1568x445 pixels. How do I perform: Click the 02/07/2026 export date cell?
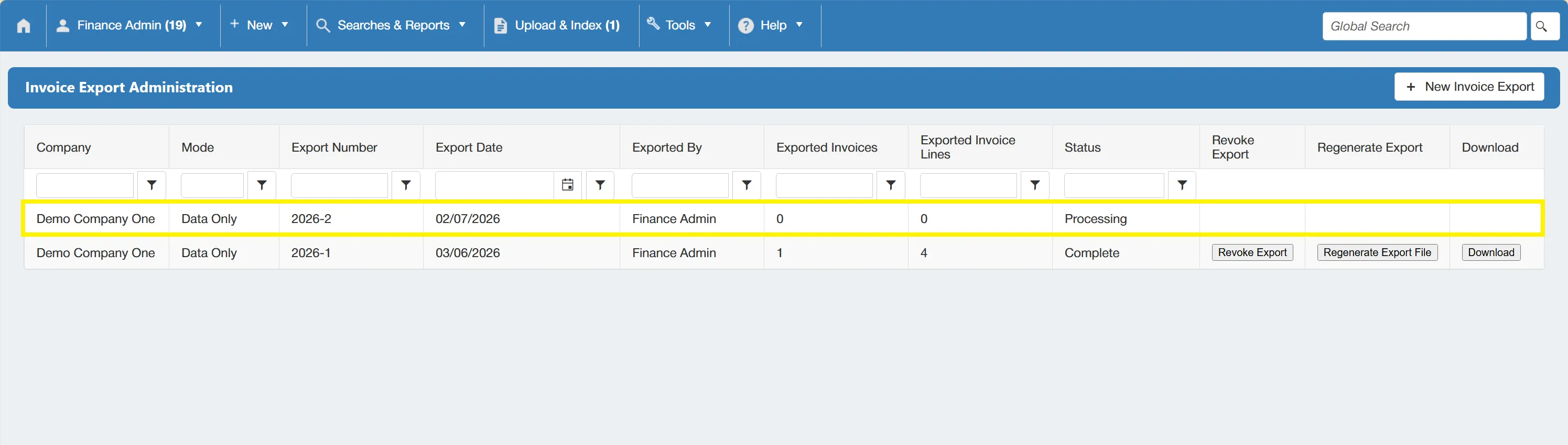[522, 219]
